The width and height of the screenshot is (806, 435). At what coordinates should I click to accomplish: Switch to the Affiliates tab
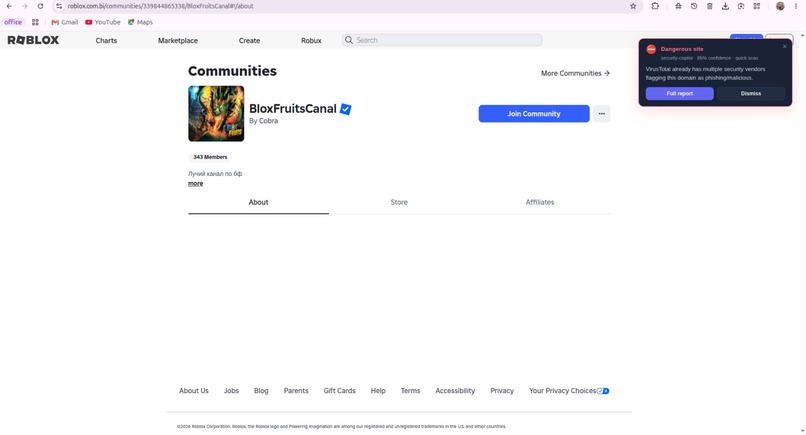tap(540, 203)
